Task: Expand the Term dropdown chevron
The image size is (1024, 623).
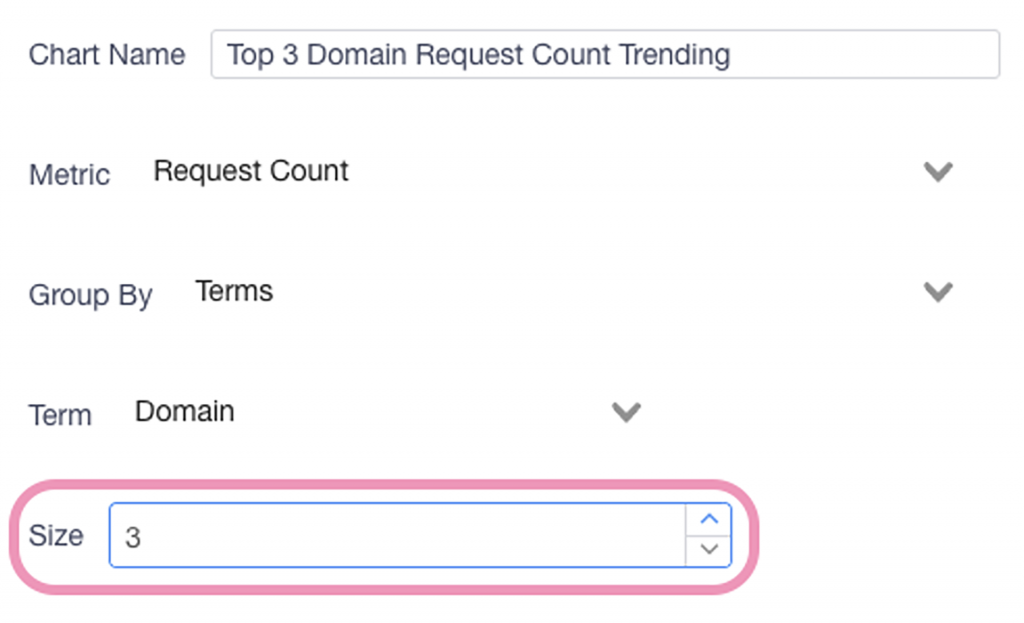Action: 626,412
